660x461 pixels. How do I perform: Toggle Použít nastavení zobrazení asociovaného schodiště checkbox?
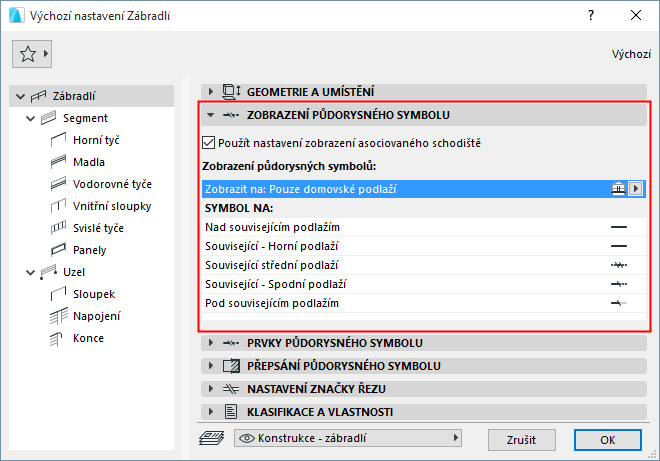click(x=208, y=143)
